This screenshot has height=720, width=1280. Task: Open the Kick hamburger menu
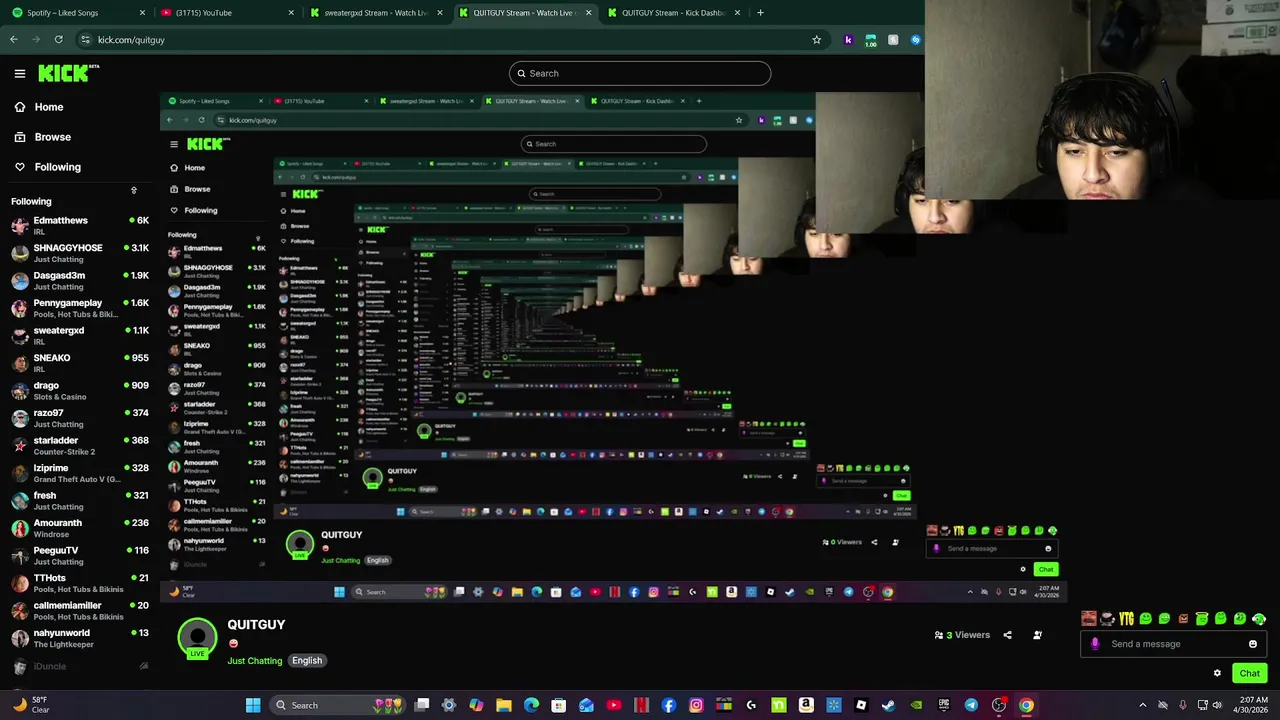(19, 73)
